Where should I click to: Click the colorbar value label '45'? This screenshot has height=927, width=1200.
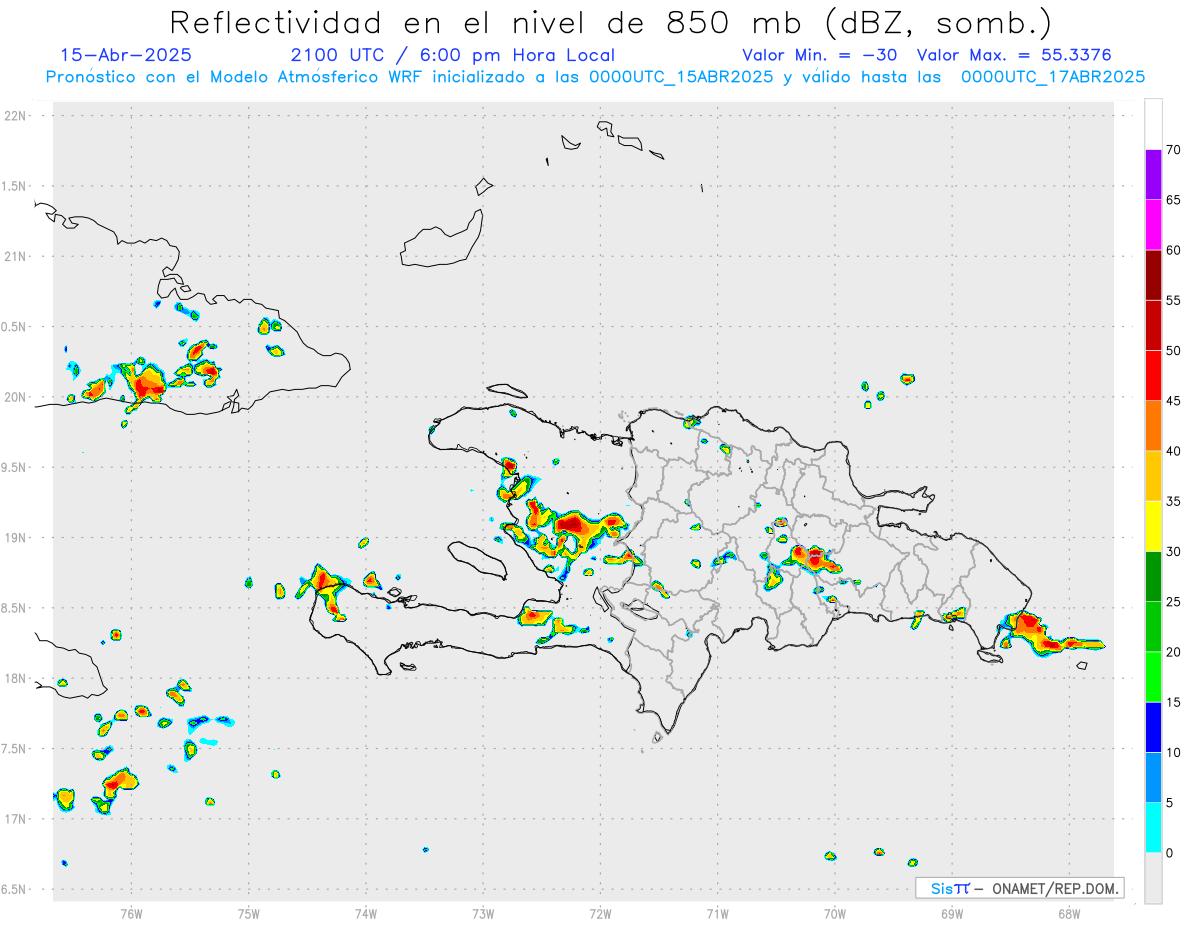[1173, 401]
